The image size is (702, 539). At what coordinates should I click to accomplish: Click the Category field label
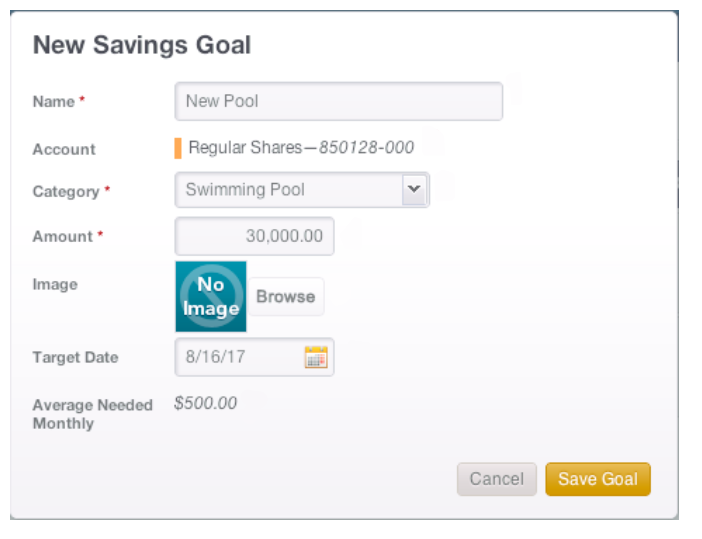point(66,192)
